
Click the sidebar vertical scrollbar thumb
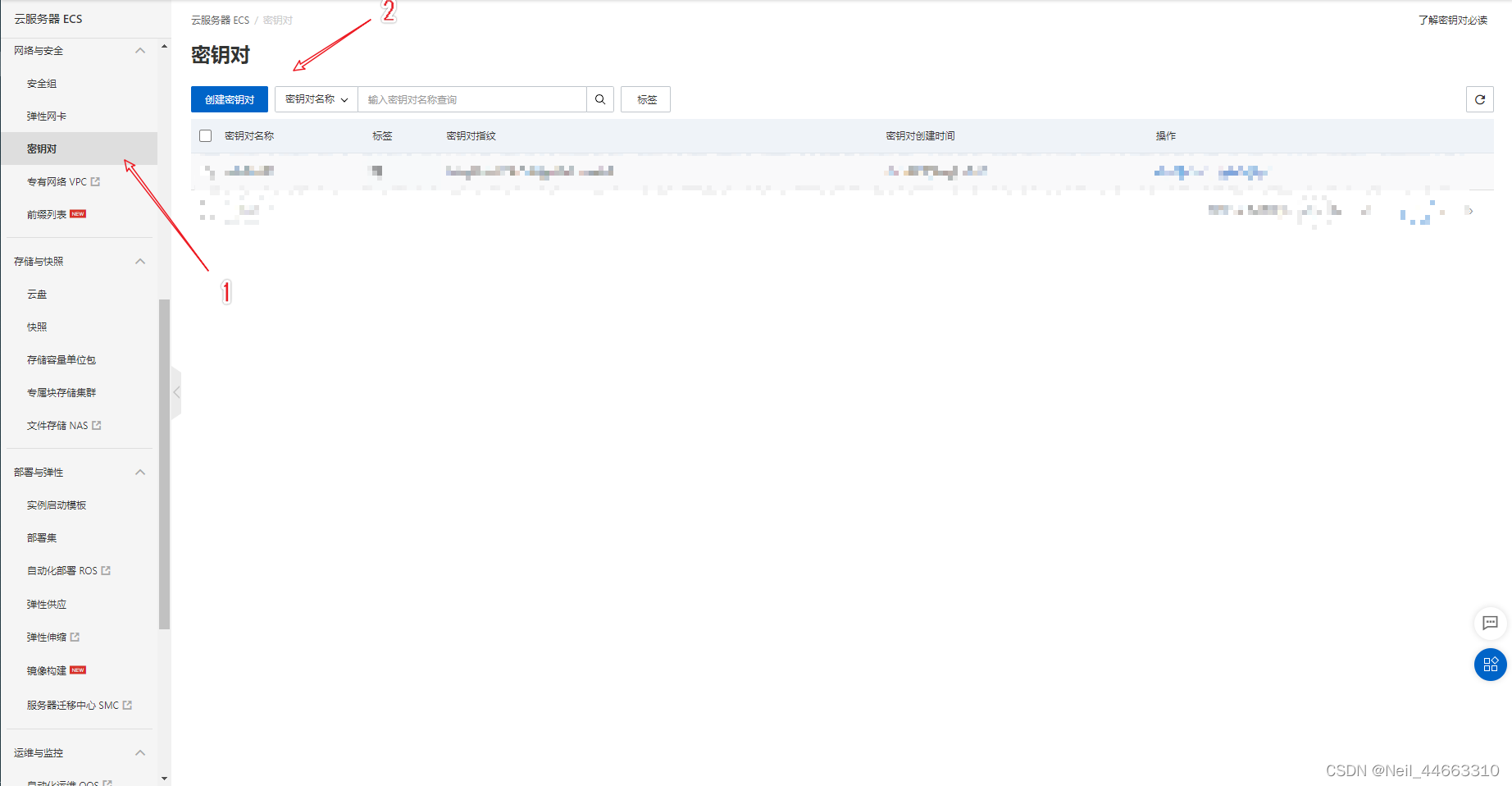point(164,464)
